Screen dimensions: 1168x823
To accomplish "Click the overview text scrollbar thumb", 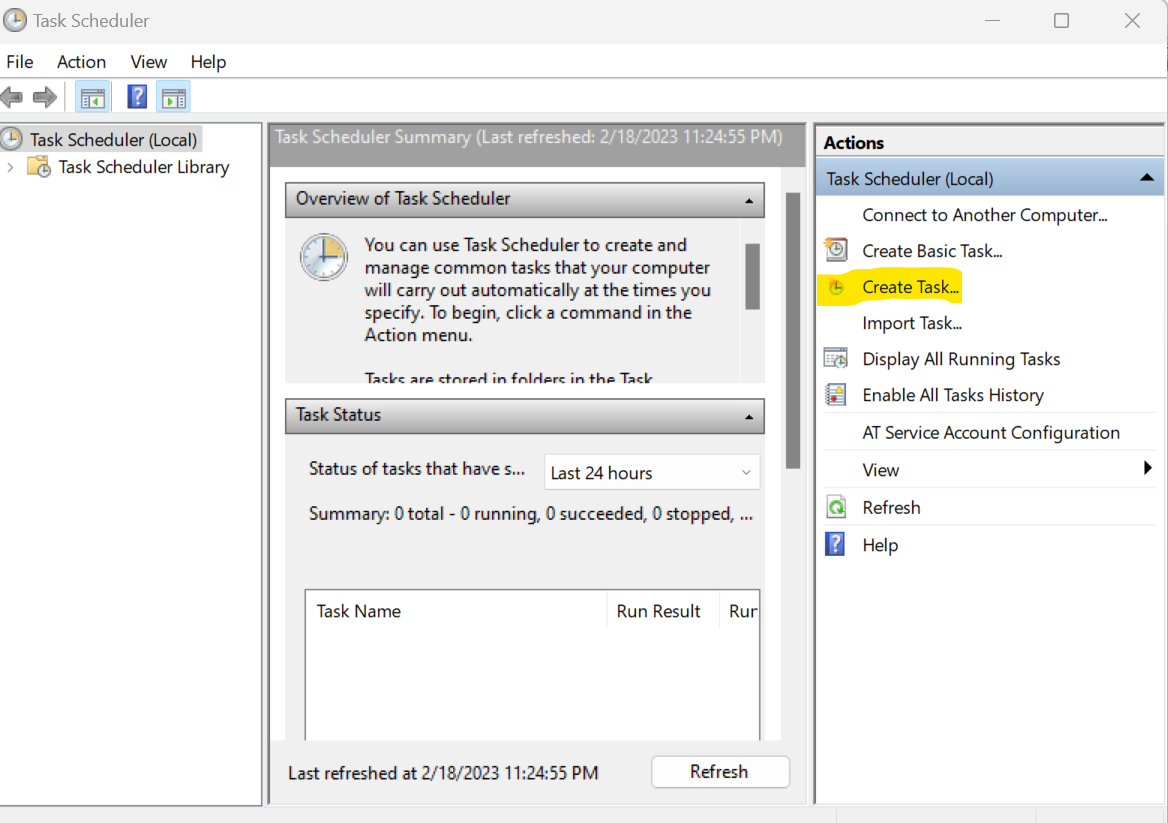I will [752, 276].
